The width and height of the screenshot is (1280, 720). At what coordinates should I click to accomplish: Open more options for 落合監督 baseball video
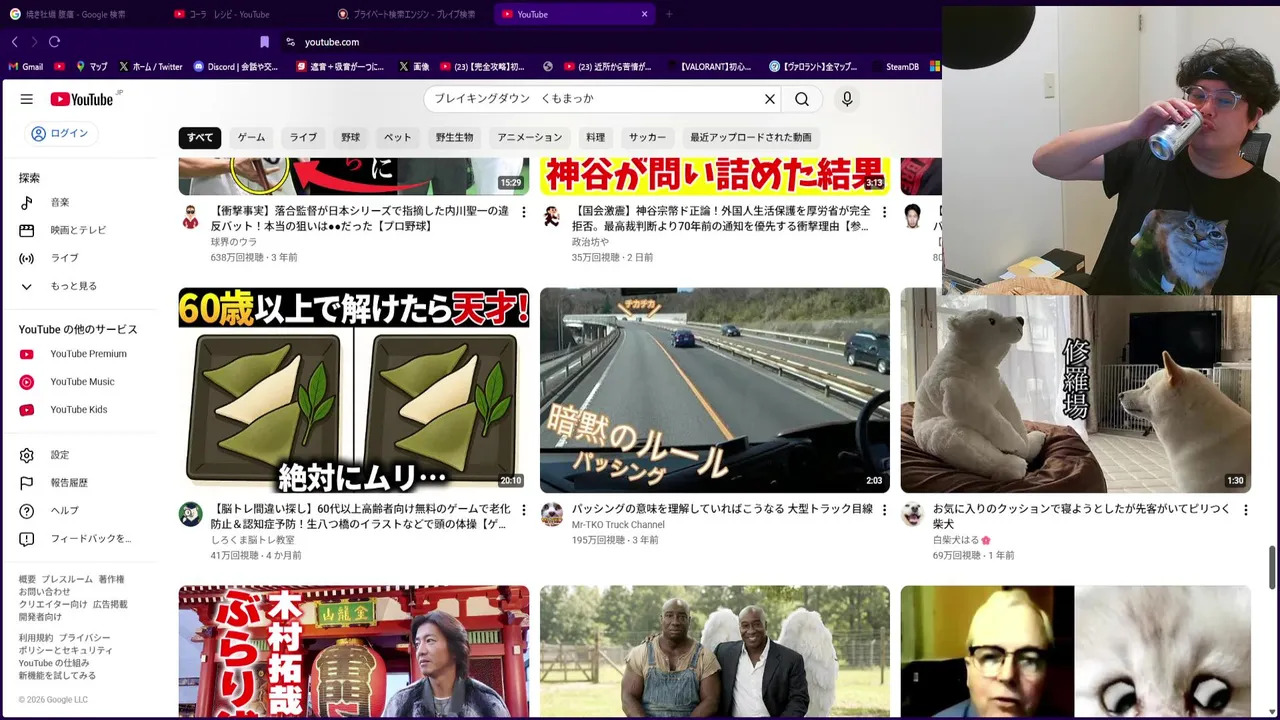pos(523,213)
